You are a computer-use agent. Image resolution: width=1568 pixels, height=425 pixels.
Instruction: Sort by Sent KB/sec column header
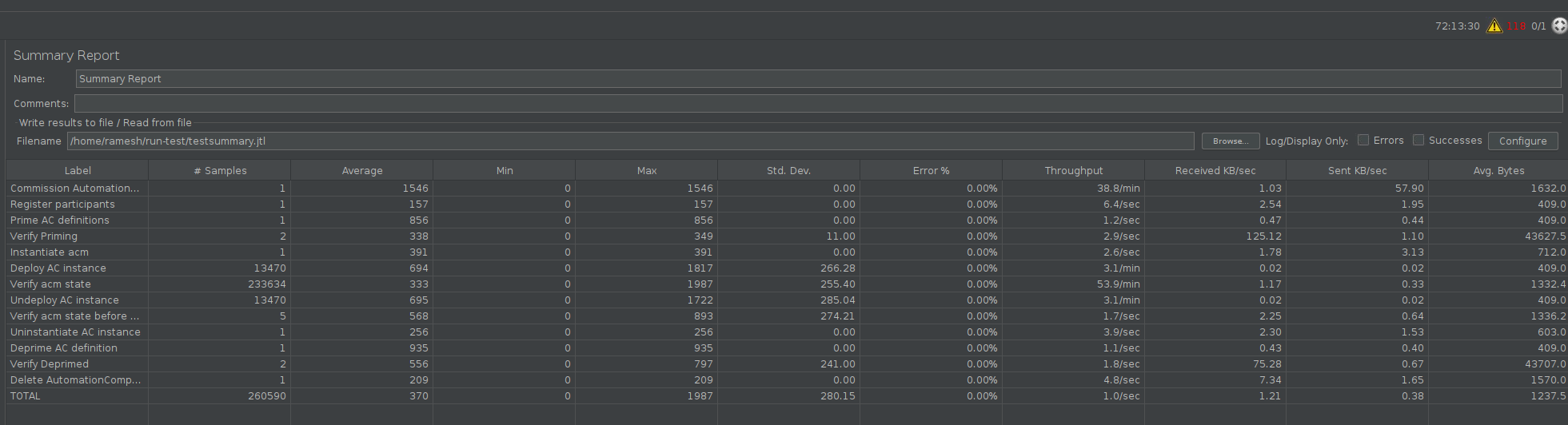click(x=1357, y=170)
